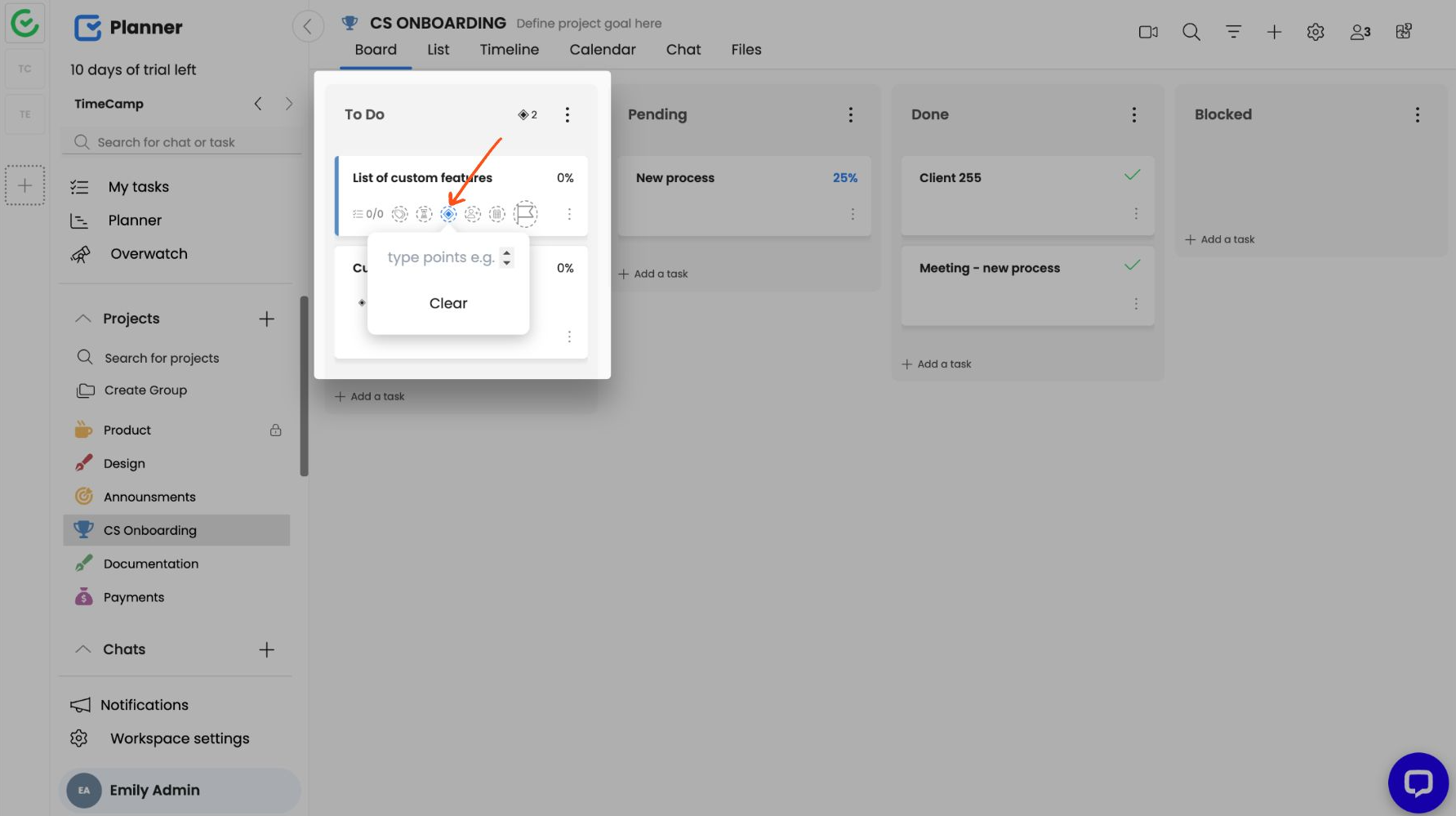Open the project members icon showing 3
The image size is (1456, 816).
coord(1360,32)
